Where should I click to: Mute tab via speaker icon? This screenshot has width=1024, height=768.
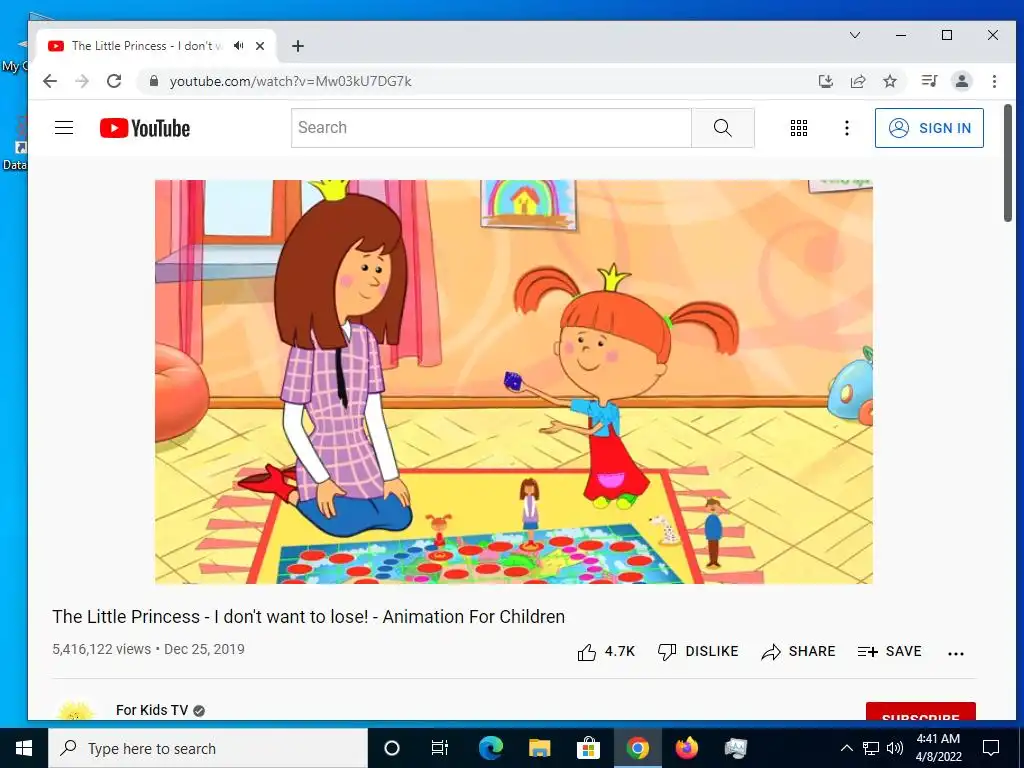pyautogui.click(x=239, y=46)
